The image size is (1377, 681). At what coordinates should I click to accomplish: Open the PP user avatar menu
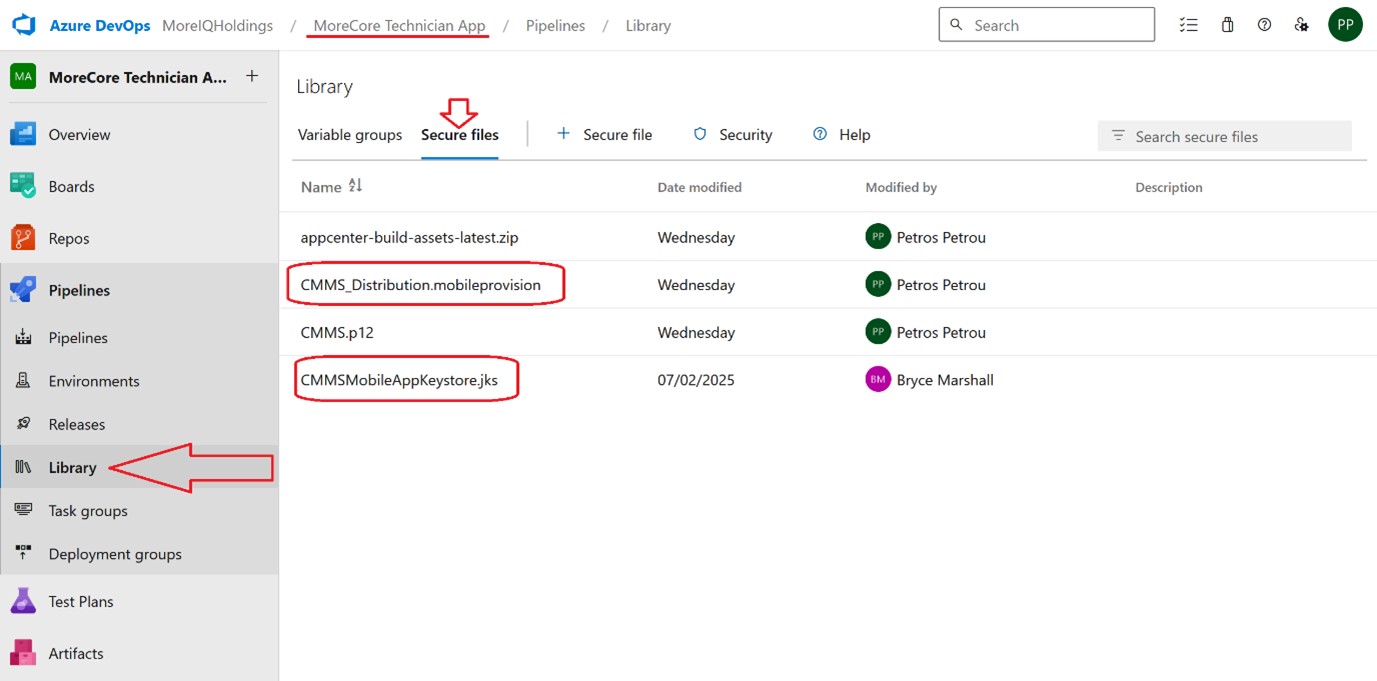(1345, 25)
